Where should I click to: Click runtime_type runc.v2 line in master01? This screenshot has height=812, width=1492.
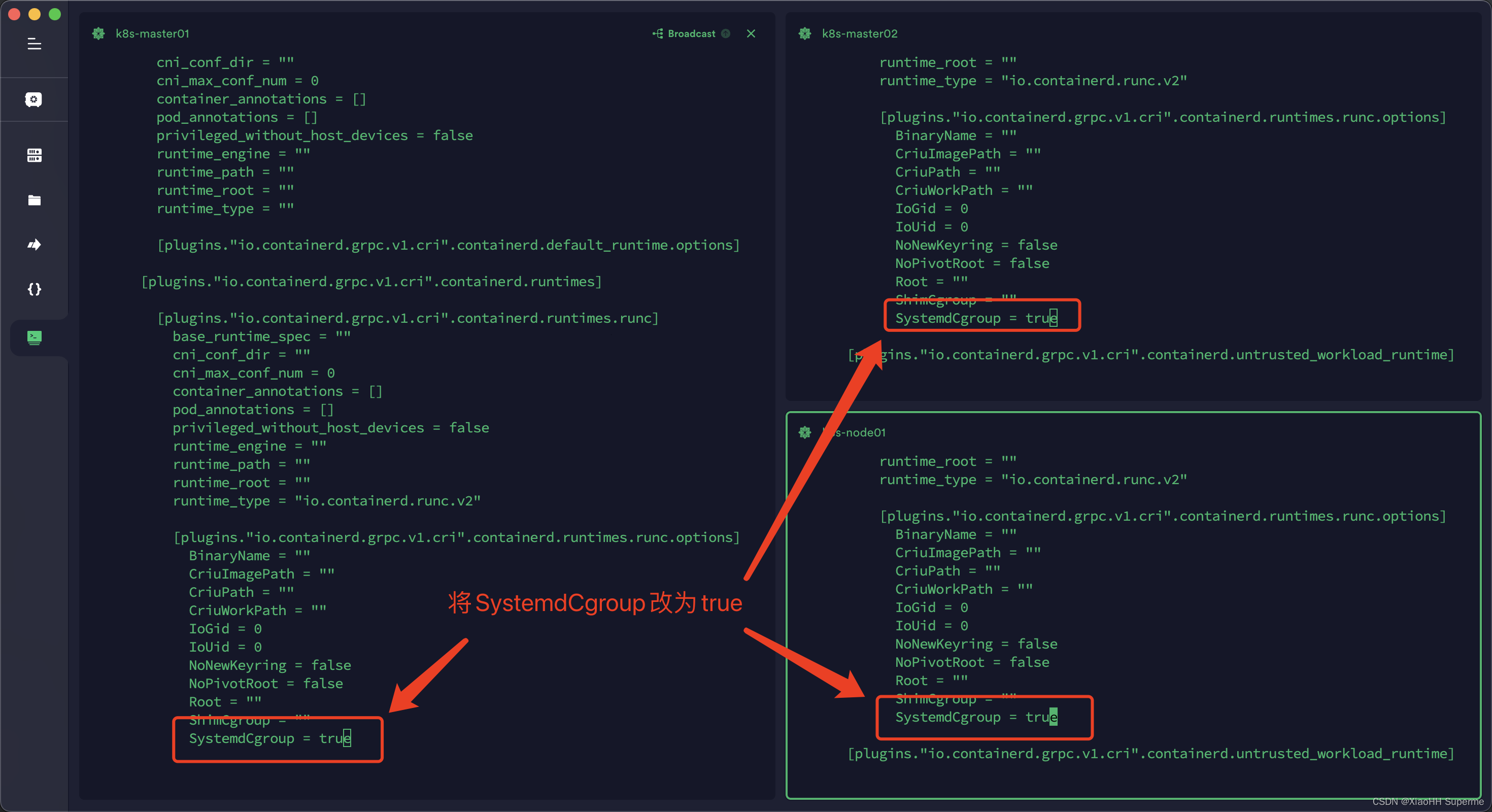coord(327,501)
